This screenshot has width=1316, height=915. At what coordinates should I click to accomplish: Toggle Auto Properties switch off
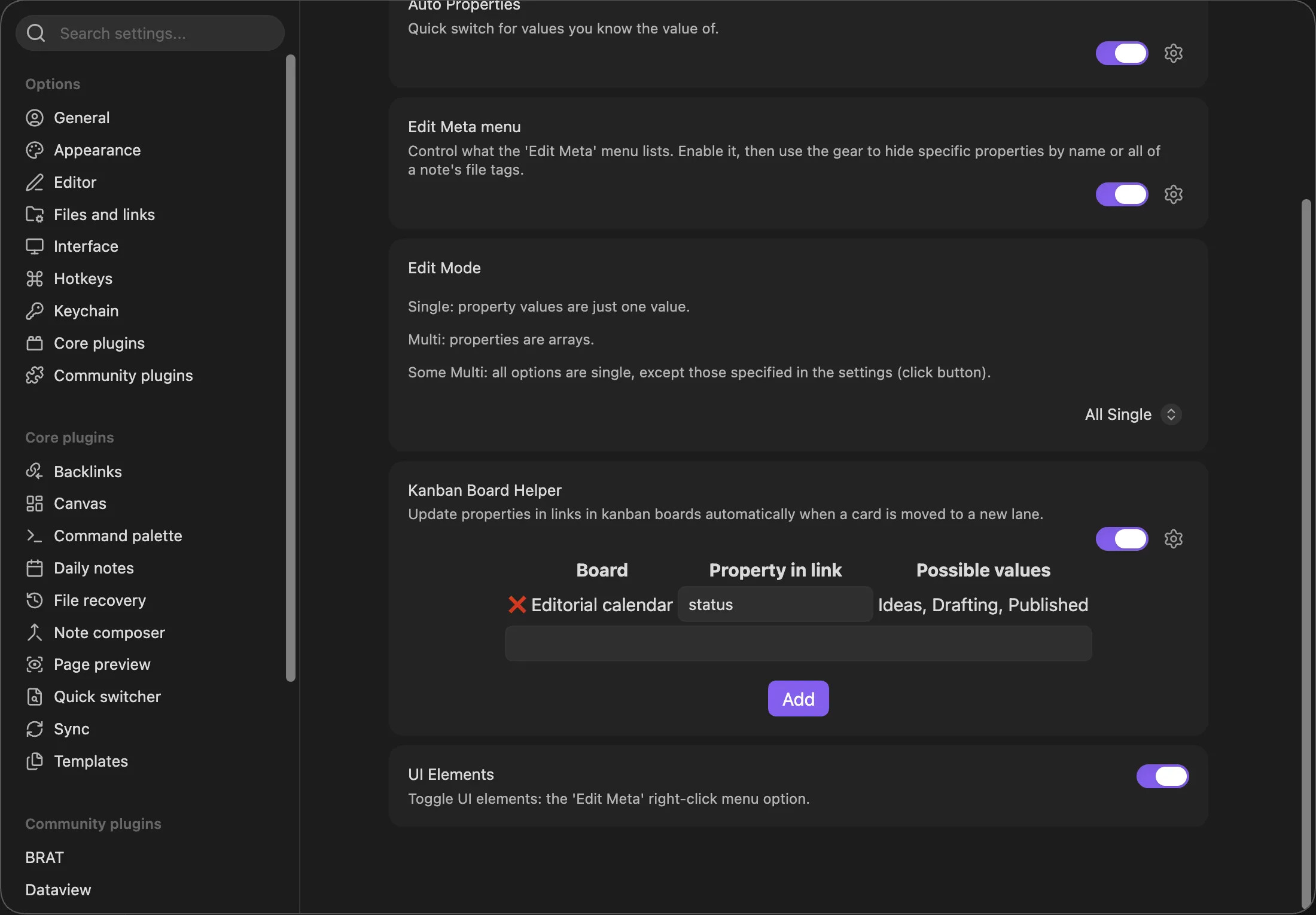click(1122, 53)
